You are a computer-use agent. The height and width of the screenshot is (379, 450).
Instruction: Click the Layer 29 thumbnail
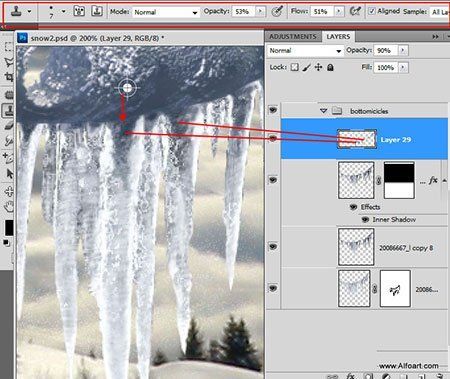click(357, 139)
